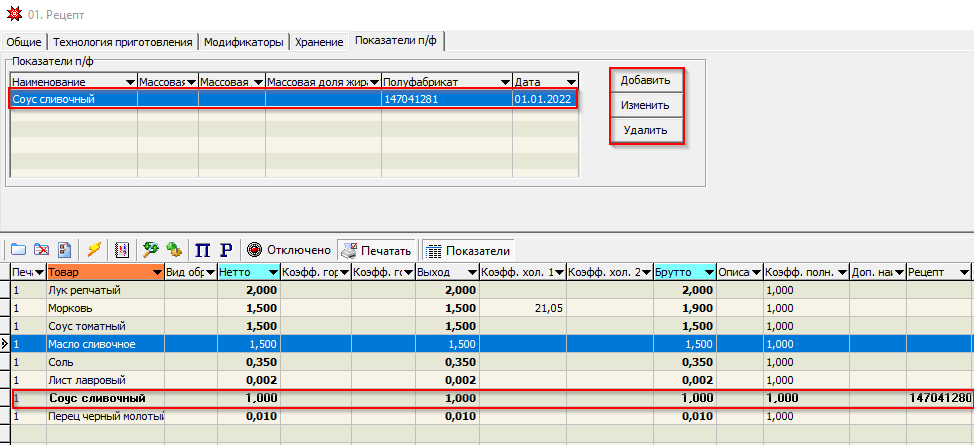Click the folder icon with red cross
974x445 pixels.
(41, 250)
